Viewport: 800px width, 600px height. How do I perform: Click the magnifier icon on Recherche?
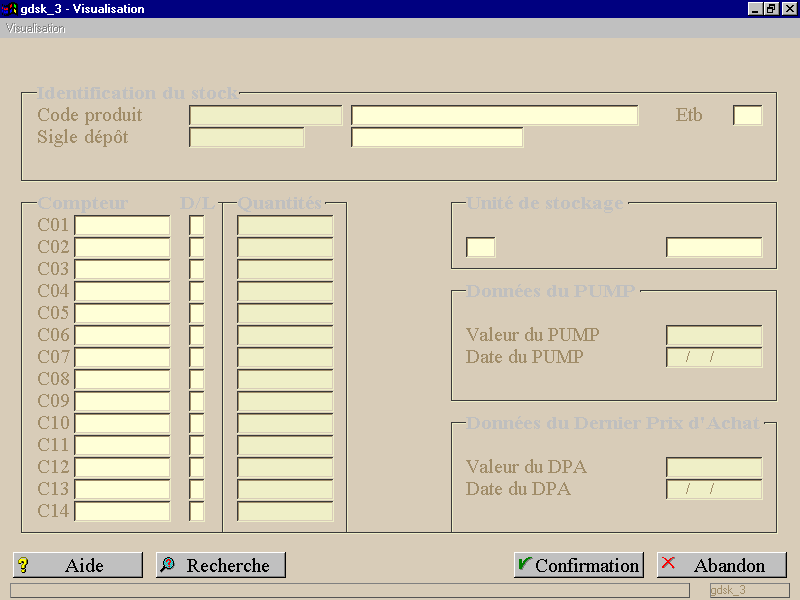(167, 565)
